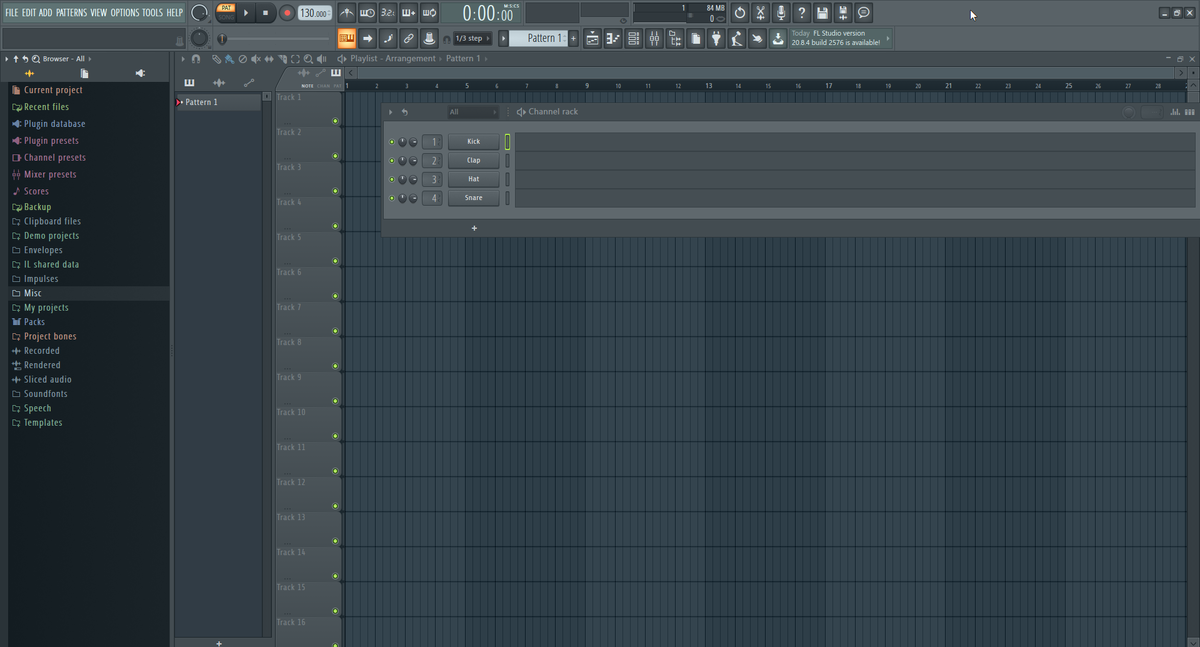
Task: Select the playlist magnet snap icon
Action: click(x=196, y=59)
